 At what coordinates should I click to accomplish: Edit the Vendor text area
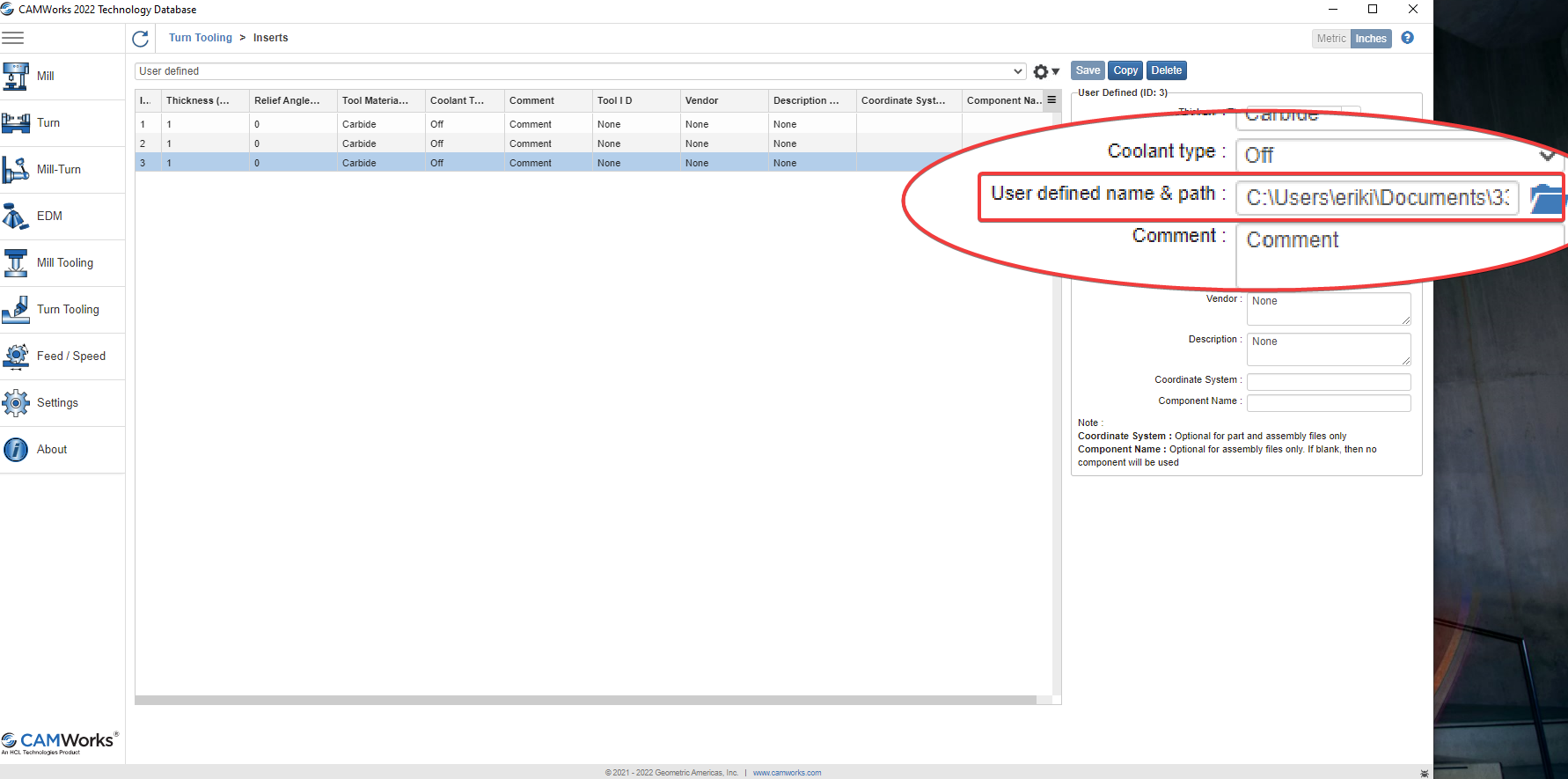(x=1329, y=309)
